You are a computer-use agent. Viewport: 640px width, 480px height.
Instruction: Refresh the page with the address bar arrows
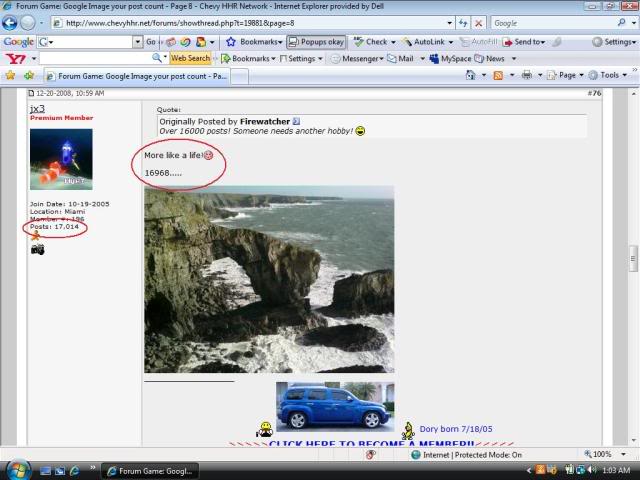point(463,23)
